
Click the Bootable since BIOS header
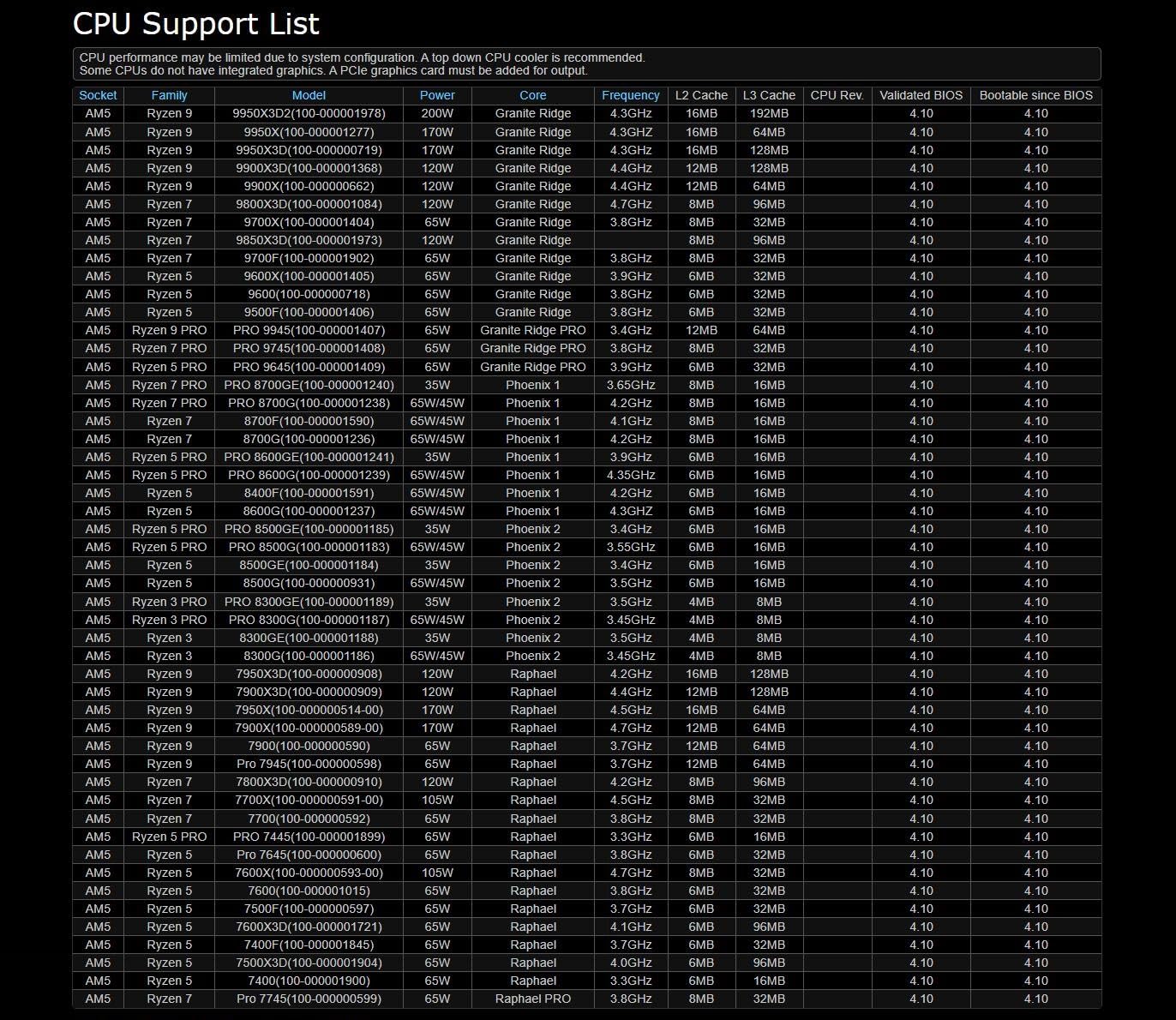pyautogui.click(x=1036, y=95)
